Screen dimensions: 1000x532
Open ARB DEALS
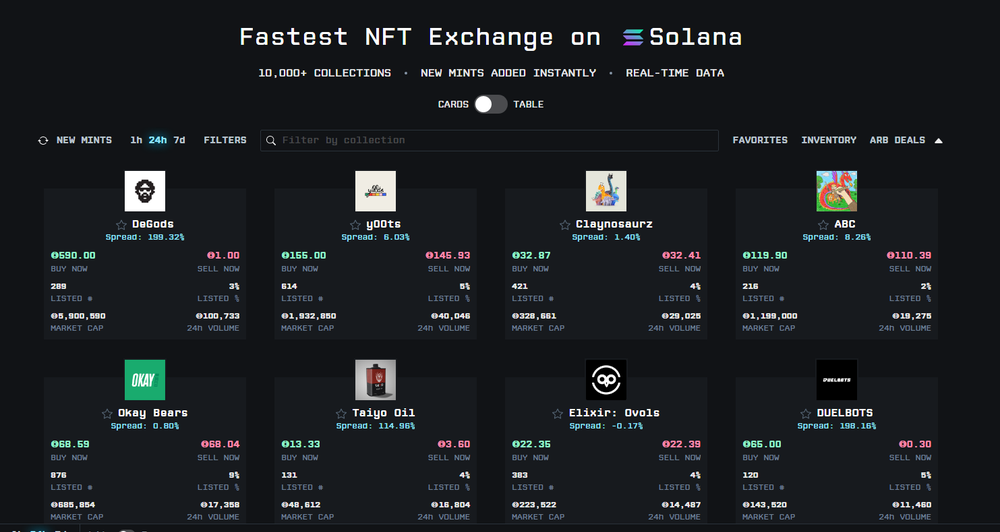(897, 140)
